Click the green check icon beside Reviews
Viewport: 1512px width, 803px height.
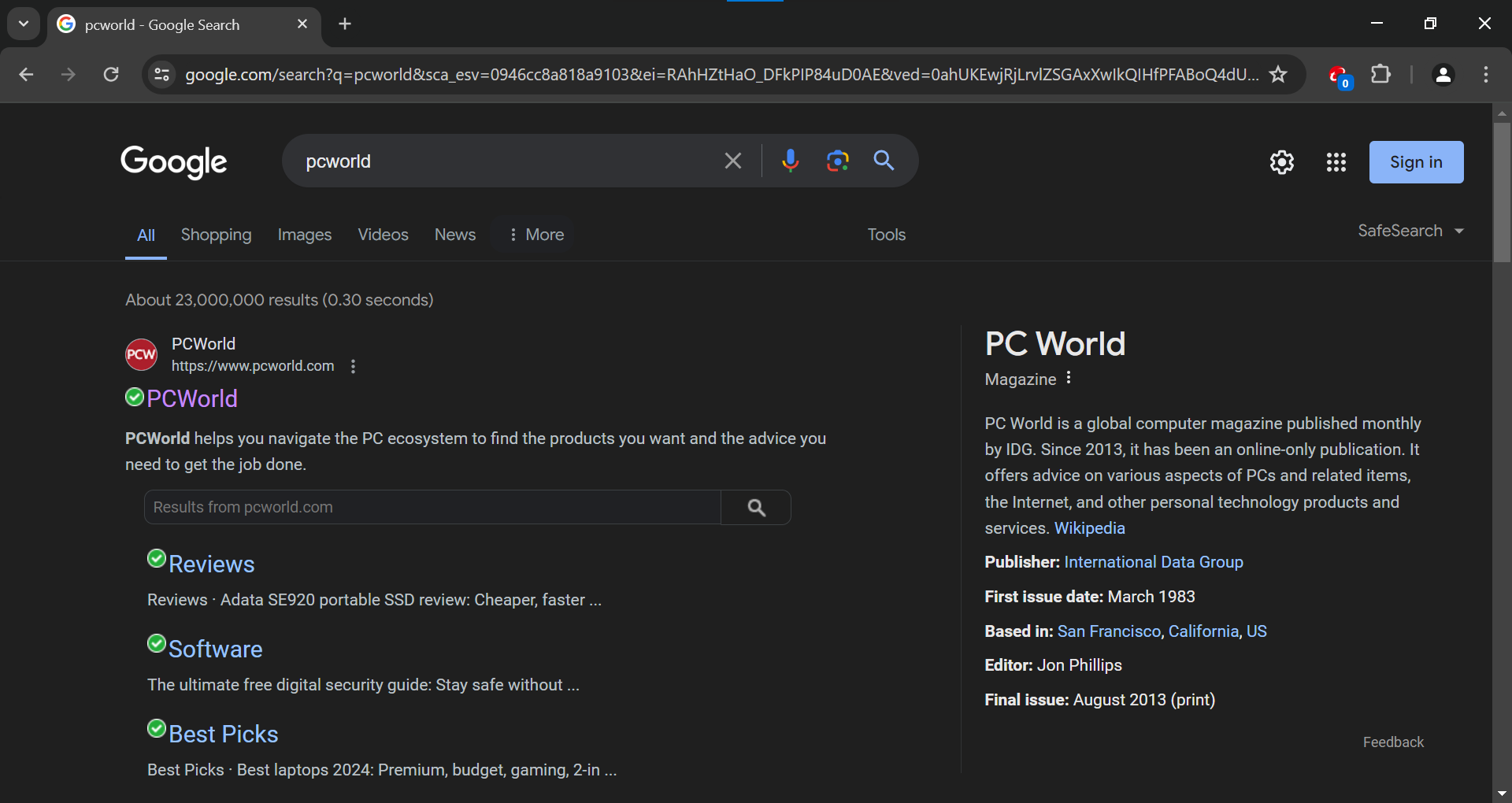(x=157, y=559)
